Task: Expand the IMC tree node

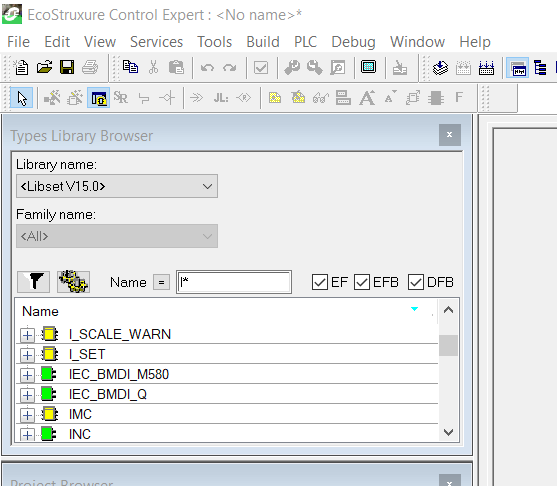Action: [x=27, y=415]
